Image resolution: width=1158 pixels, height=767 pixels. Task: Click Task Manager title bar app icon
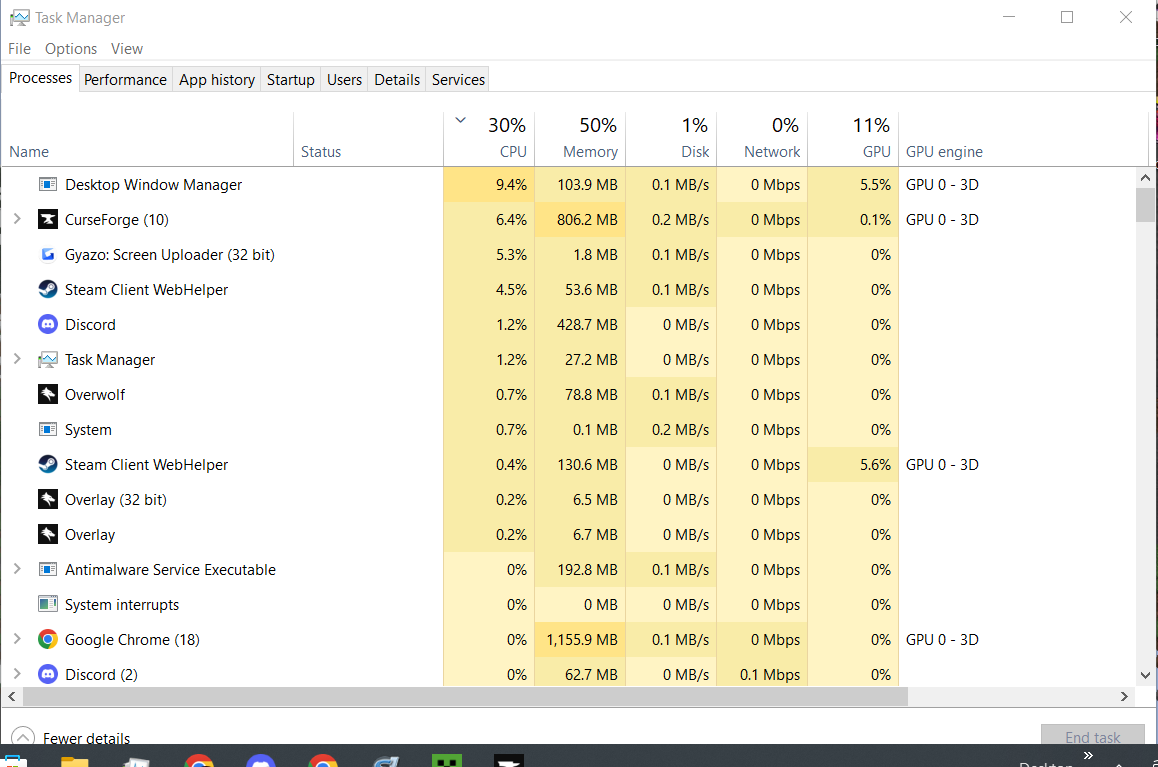pyautogui.click(x=19, y=18)
